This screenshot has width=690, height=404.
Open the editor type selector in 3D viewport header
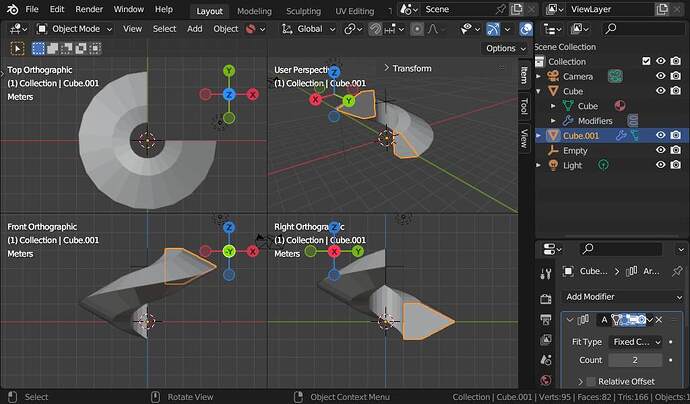pos(18,29)
